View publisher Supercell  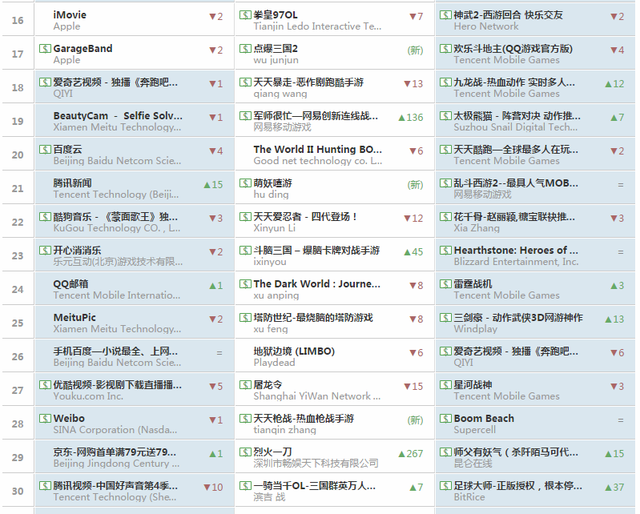pyautogui.click(x=475, y=430)
